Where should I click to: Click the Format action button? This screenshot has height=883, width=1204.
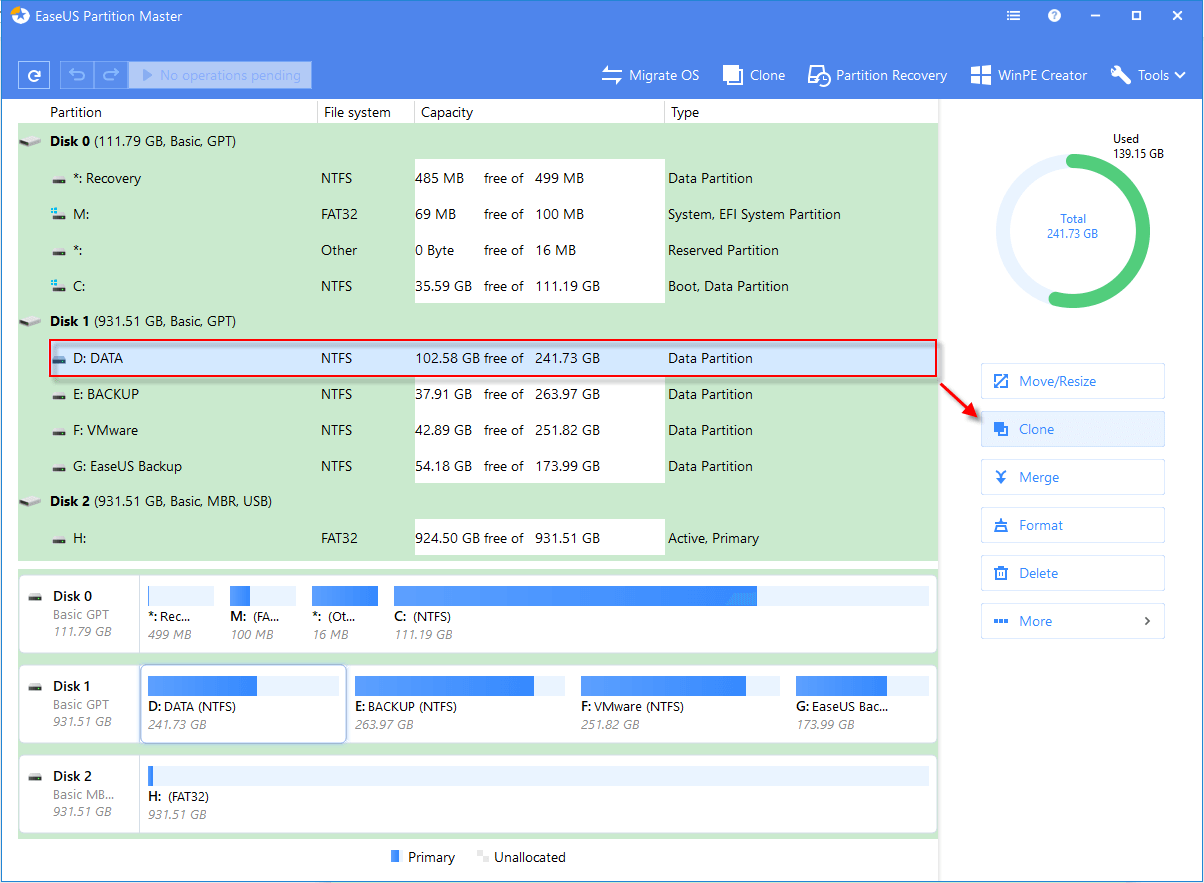(1072, 525)
